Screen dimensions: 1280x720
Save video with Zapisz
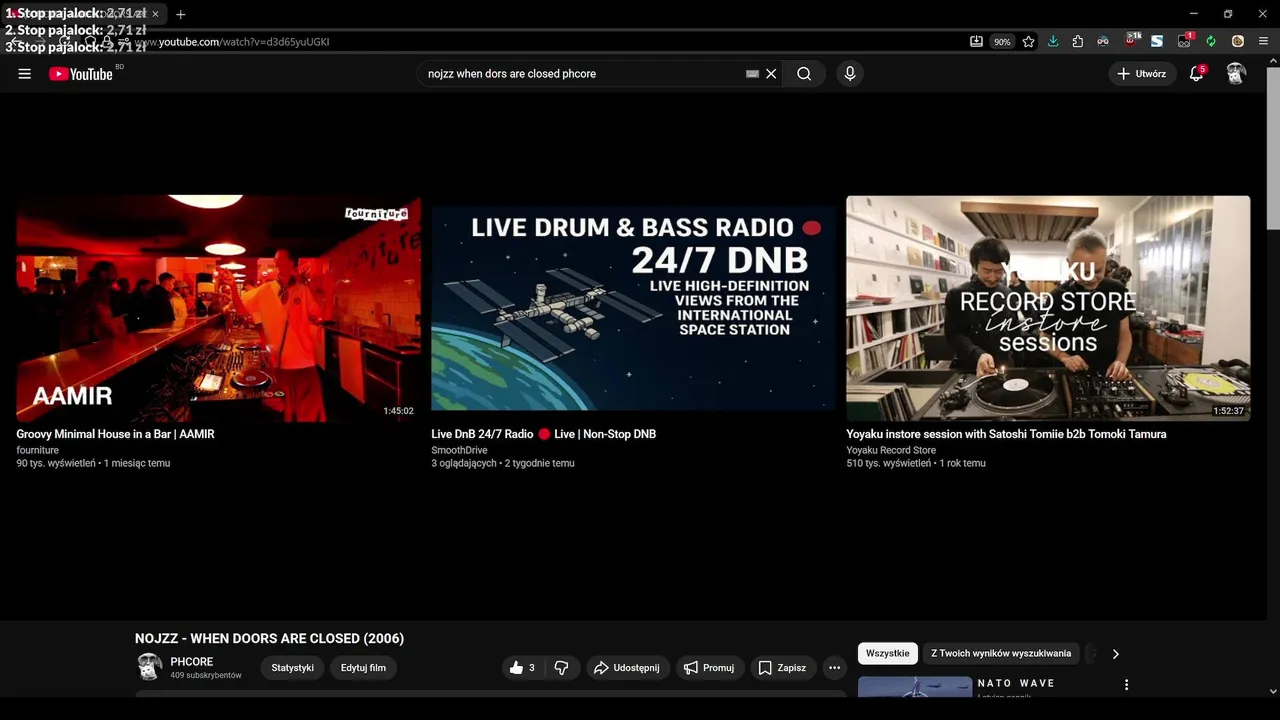coord(782,668)
